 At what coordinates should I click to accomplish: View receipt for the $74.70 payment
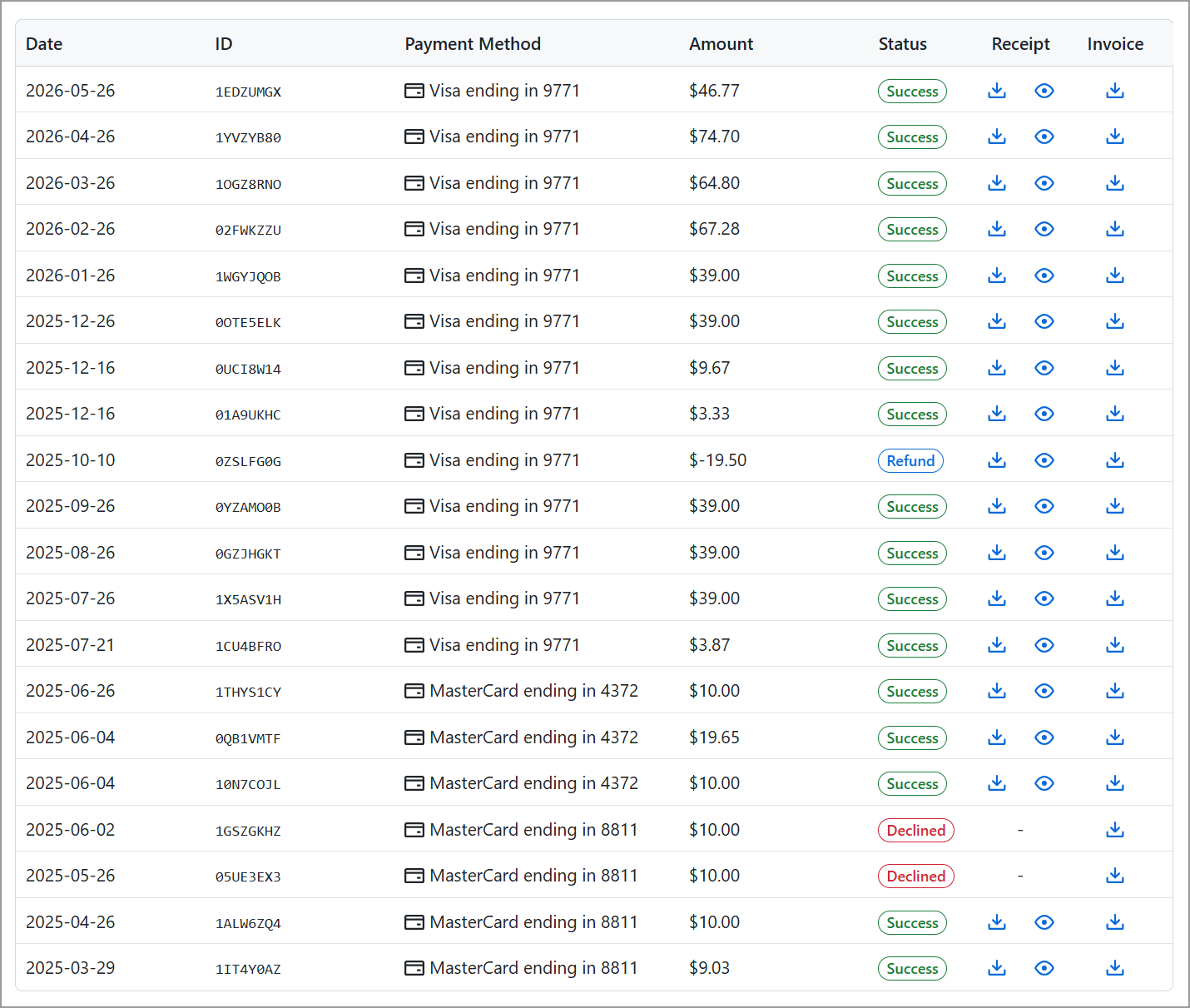(x=1044, y=137)
